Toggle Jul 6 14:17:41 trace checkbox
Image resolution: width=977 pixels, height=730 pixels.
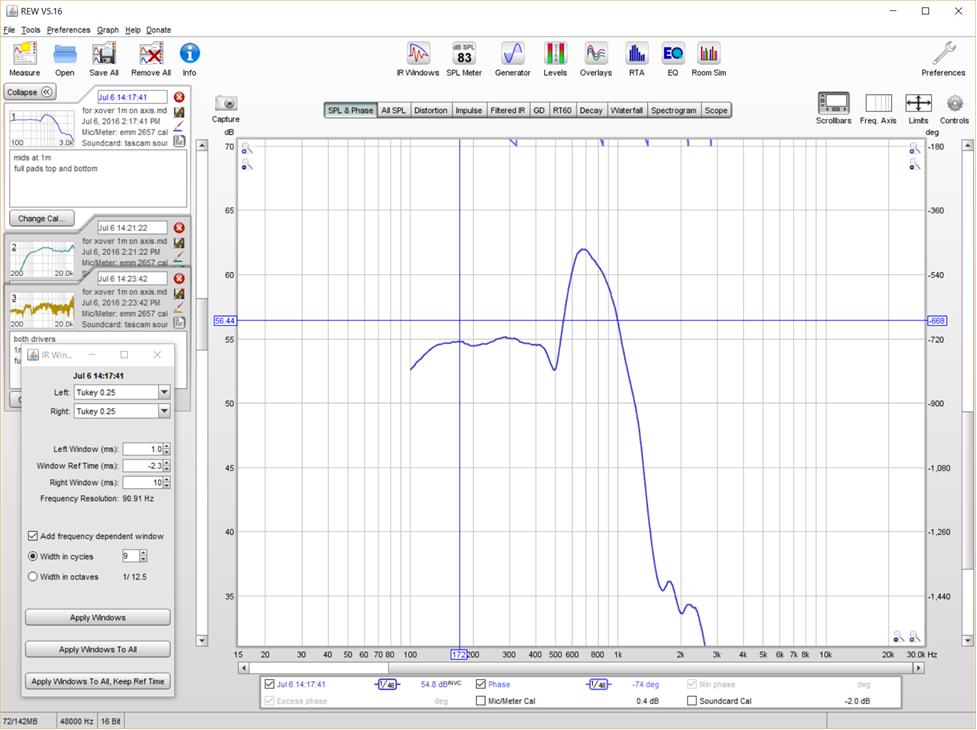(x=269, y=684)
